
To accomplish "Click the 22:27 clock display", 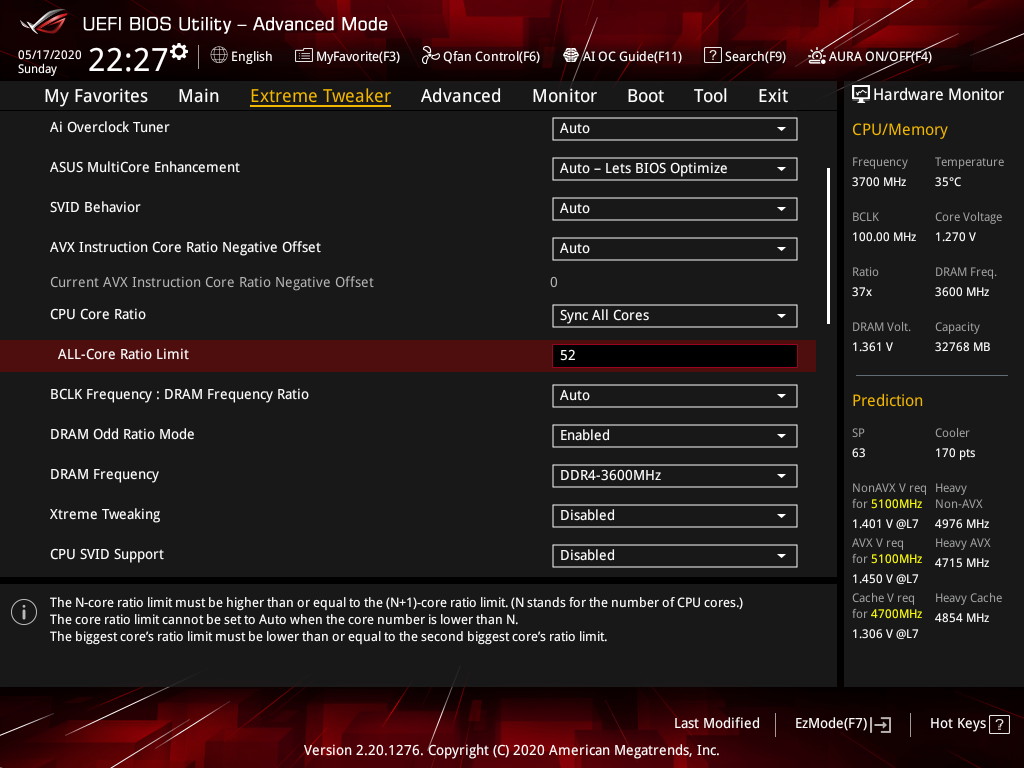I will point(127,59).
